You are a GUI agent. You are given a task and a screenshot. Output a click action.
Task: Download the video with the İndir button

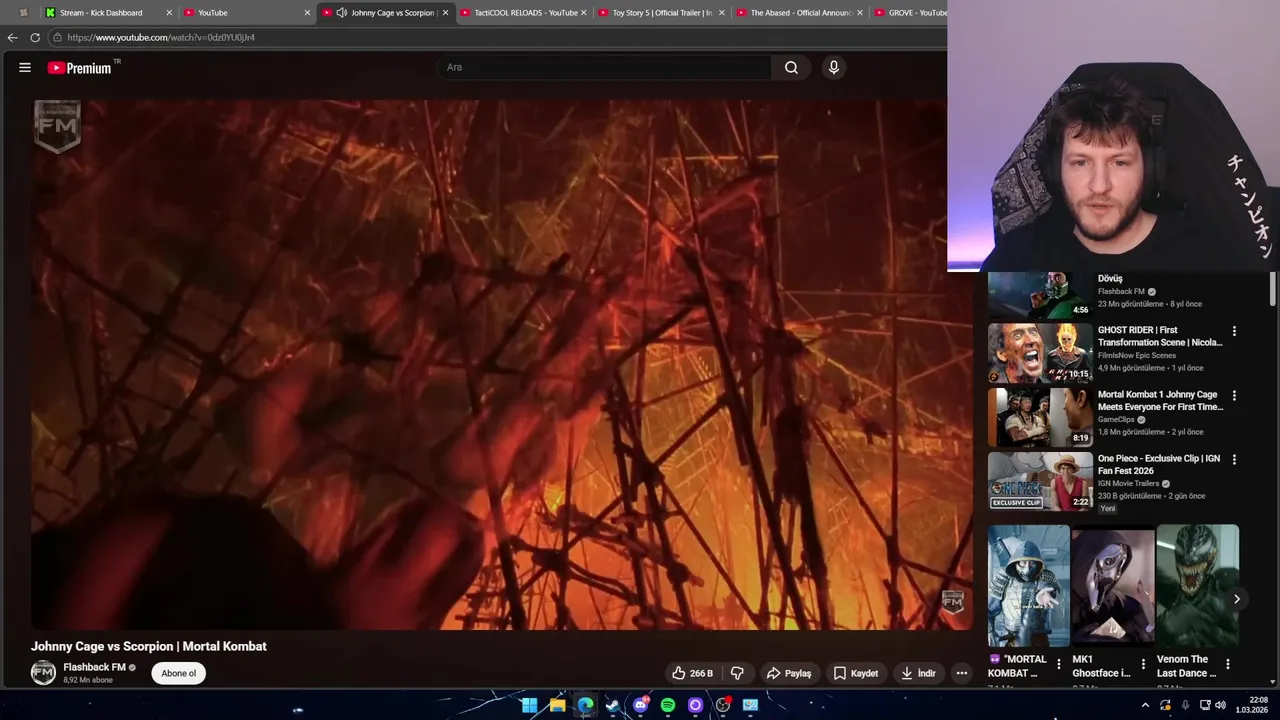(918, 673)
